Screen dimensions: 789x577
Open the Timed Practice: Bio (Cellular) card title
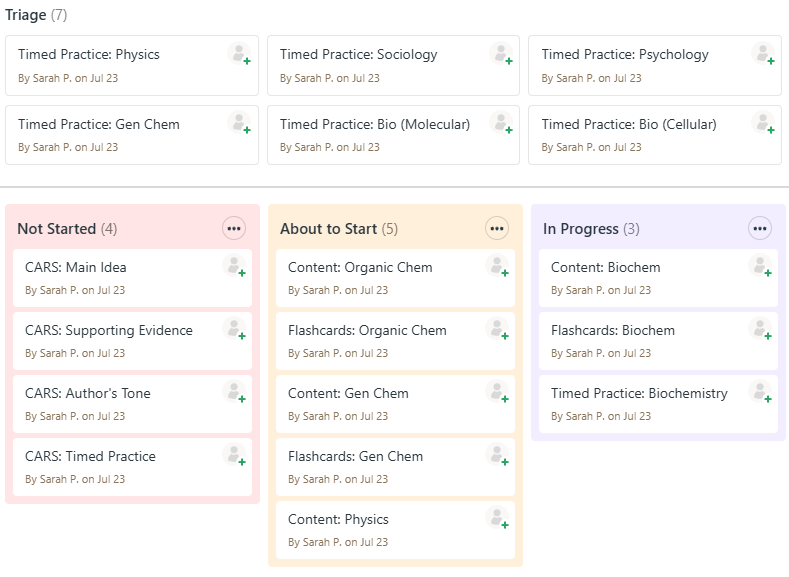[x=629, y=124]
